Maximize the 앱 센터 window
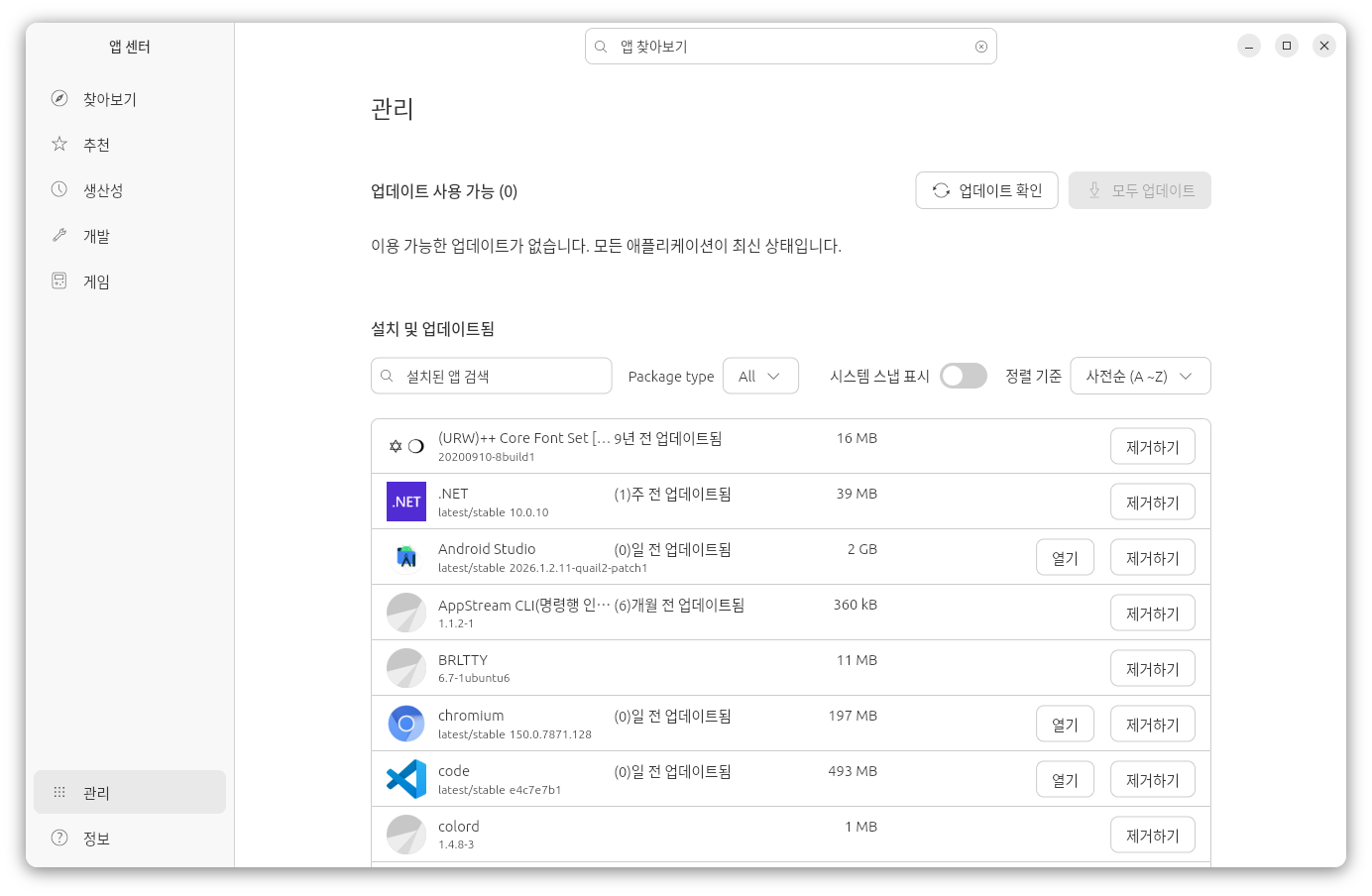1372x896 pixels. (1287, 46)
